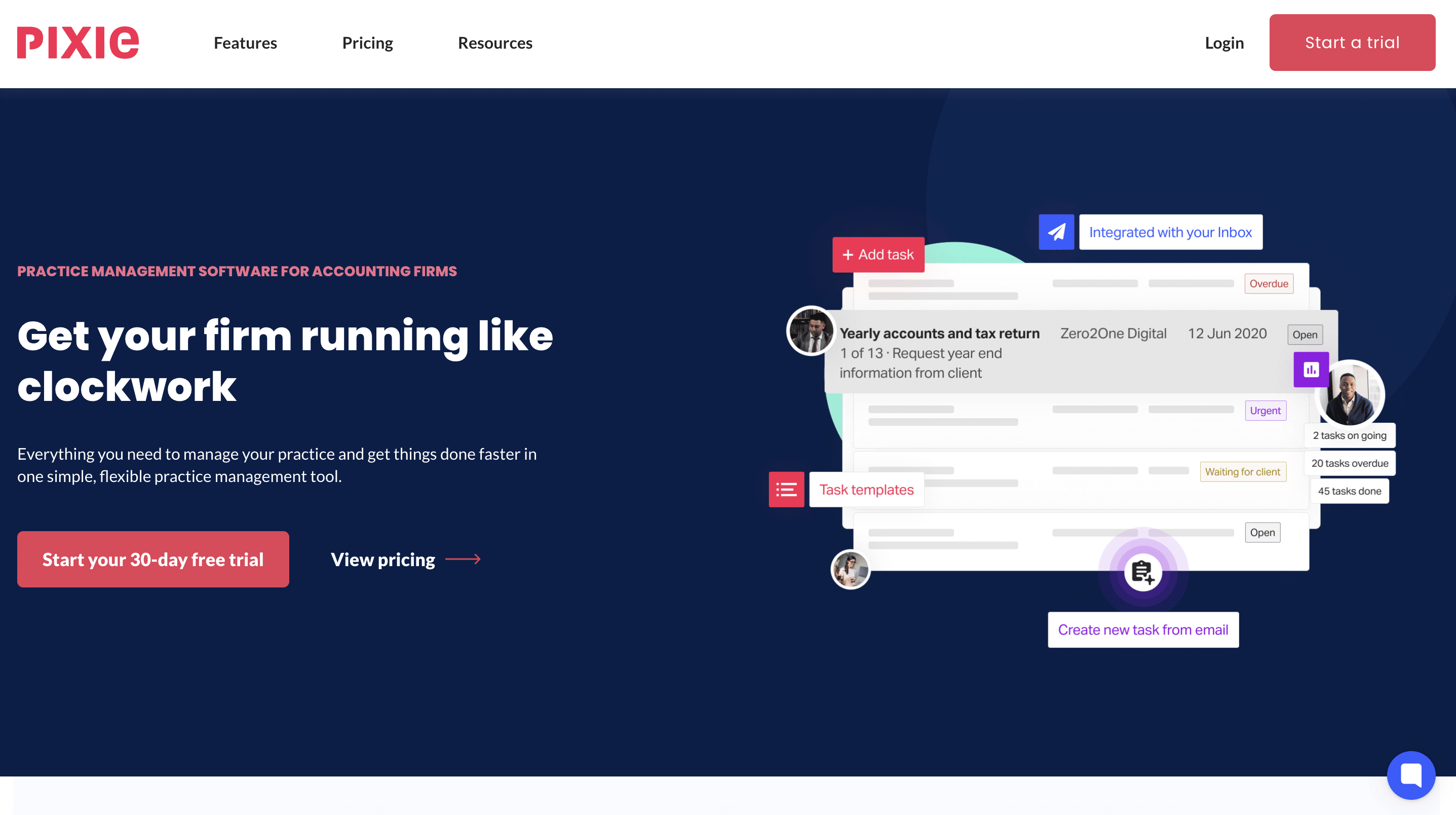Click the purple bar chart icon

click(x=1311, y=370)
